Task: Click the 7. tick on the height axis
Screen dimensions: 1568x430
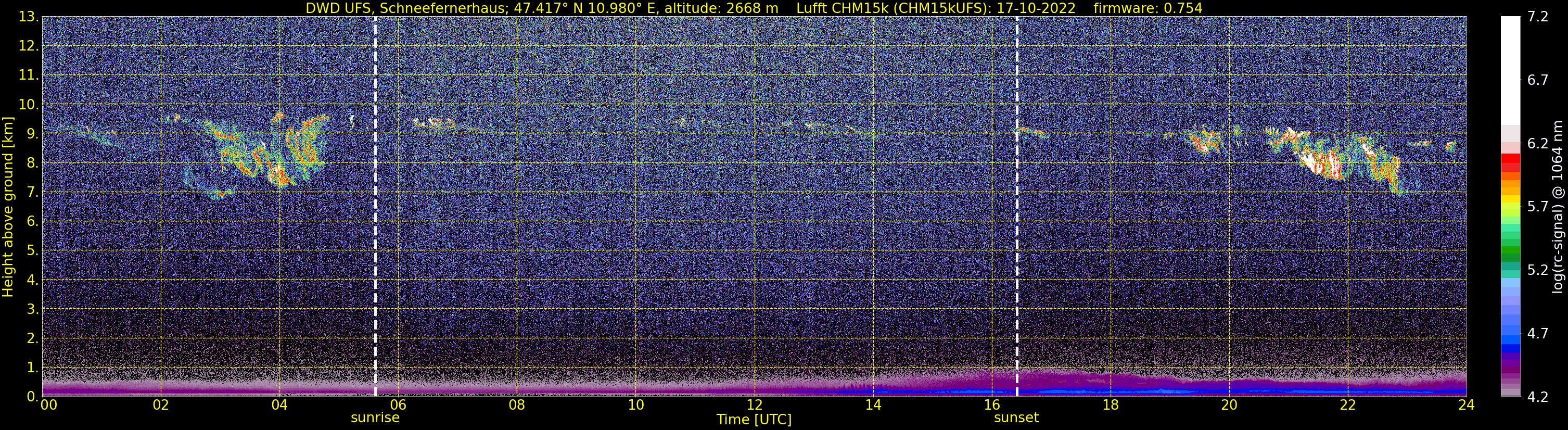Action: tap(33, 193)
